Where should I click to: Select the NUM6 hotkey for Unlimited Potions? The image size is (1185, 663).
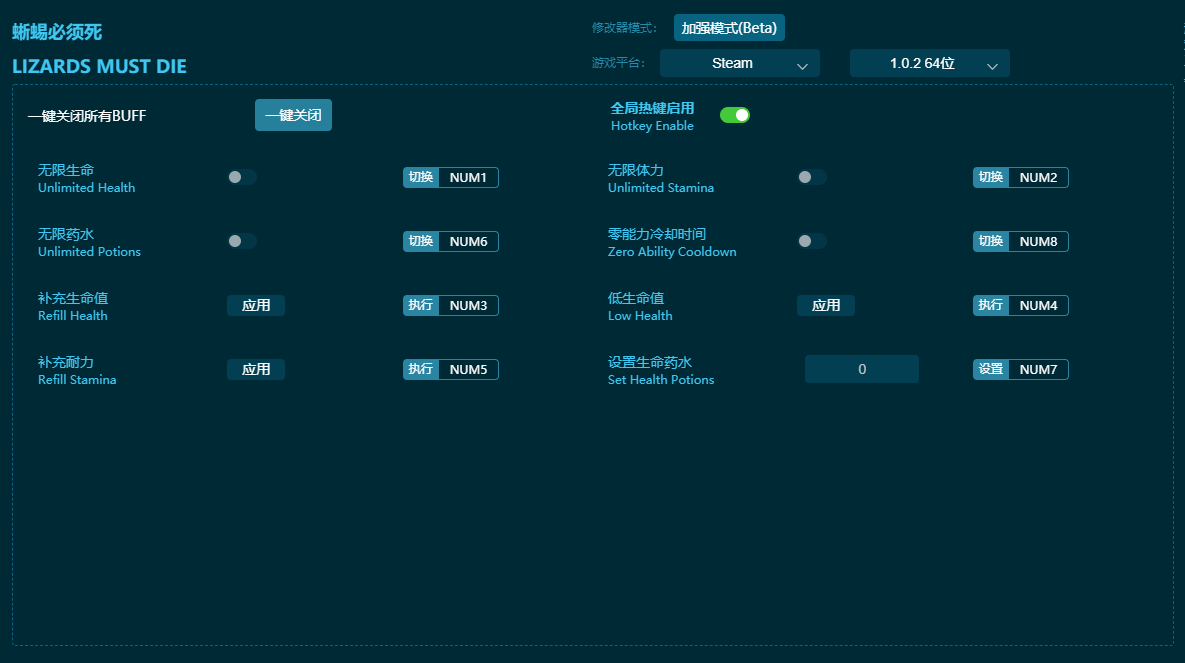468,241
